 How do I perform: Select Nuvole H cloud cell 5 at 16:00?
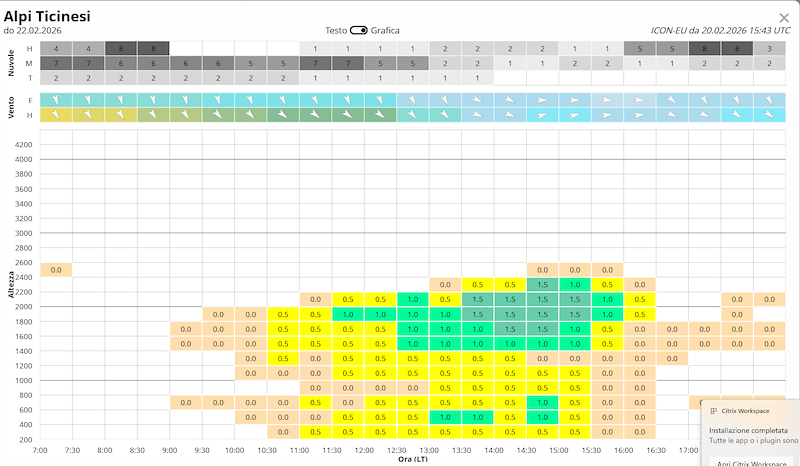pyautogui.click(x=639, y=49)
